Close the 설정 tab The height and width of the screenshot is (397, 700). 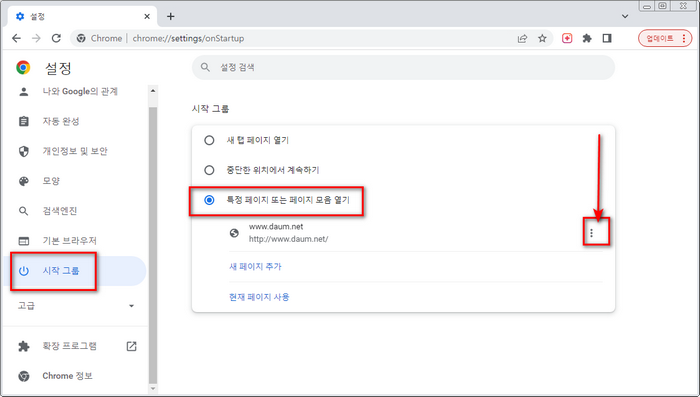click(147, 17)
